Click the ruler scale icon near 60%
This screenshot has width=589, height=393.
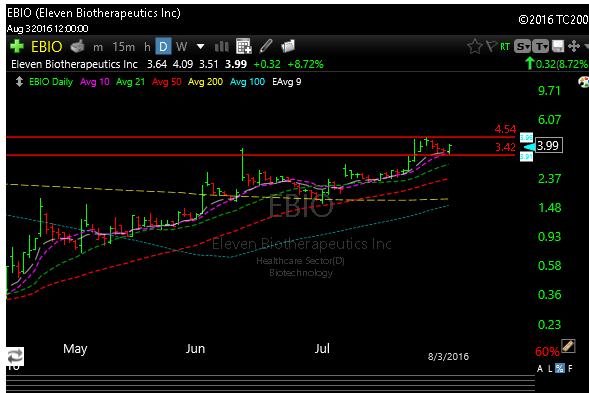click(568, 346)
